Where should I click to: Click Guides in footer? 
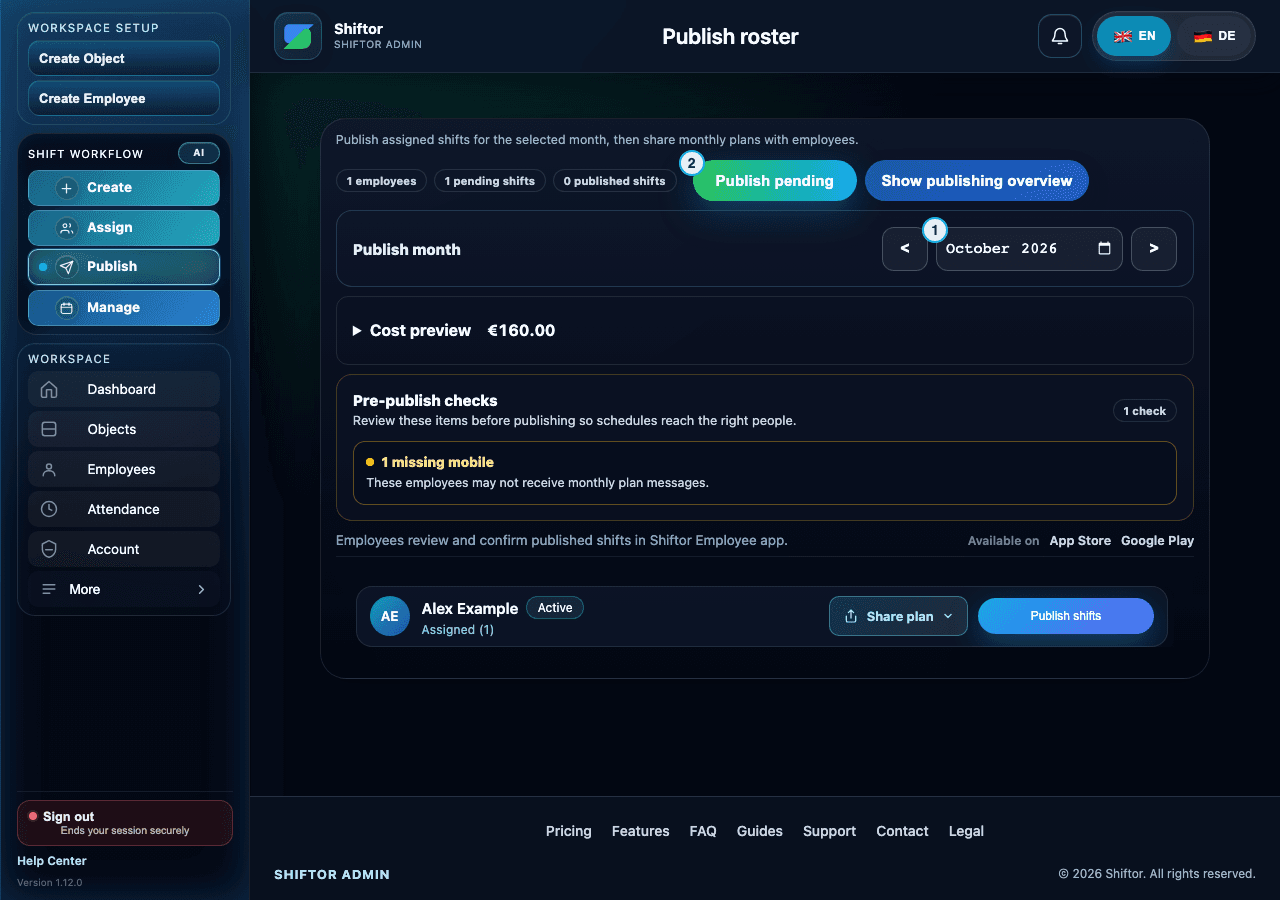(760, 831)
